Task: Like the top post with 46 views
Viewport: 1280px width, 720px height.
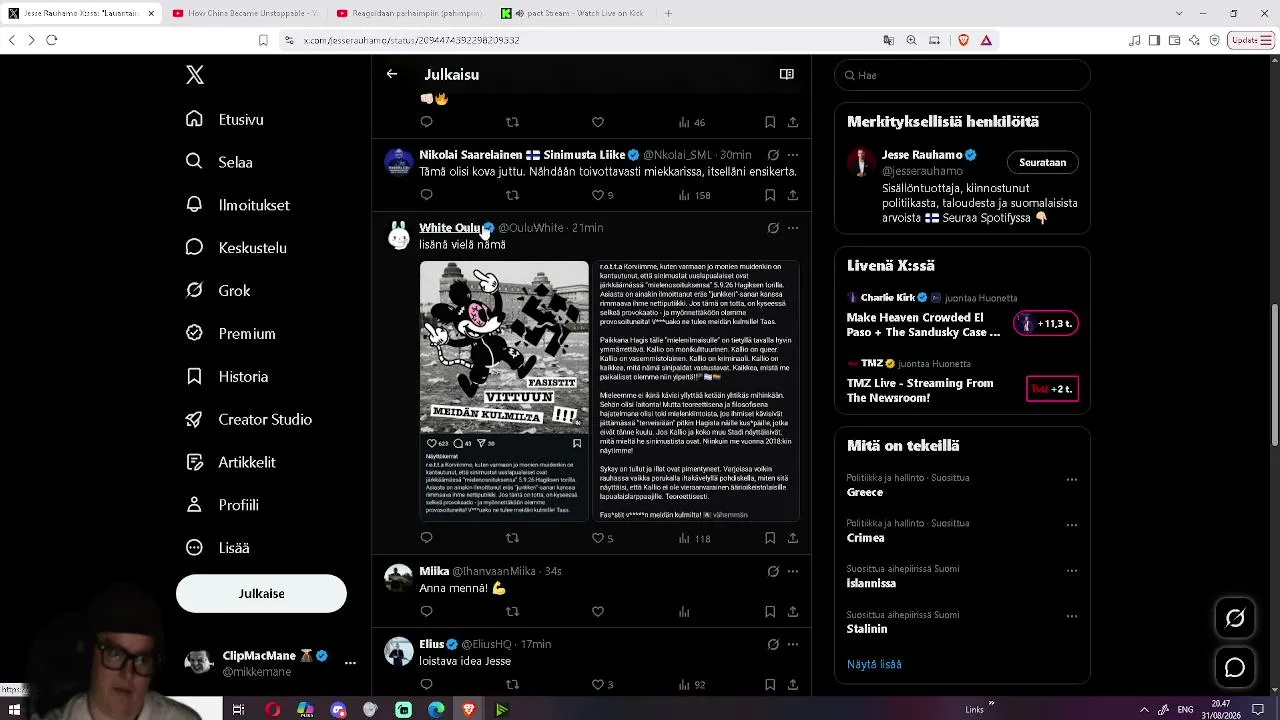Action: [598, 122]
